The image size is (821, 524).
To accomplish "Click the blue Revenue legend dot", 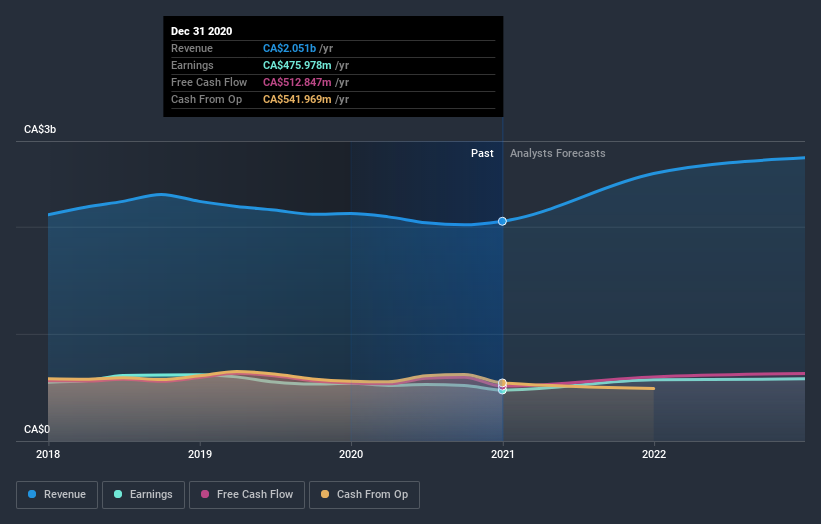I will click(x=32, y=494).
